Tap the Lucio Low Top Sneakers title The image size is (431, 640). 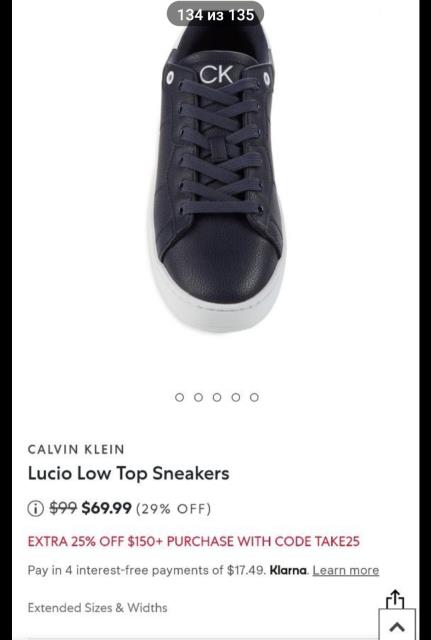pos(129,473)
